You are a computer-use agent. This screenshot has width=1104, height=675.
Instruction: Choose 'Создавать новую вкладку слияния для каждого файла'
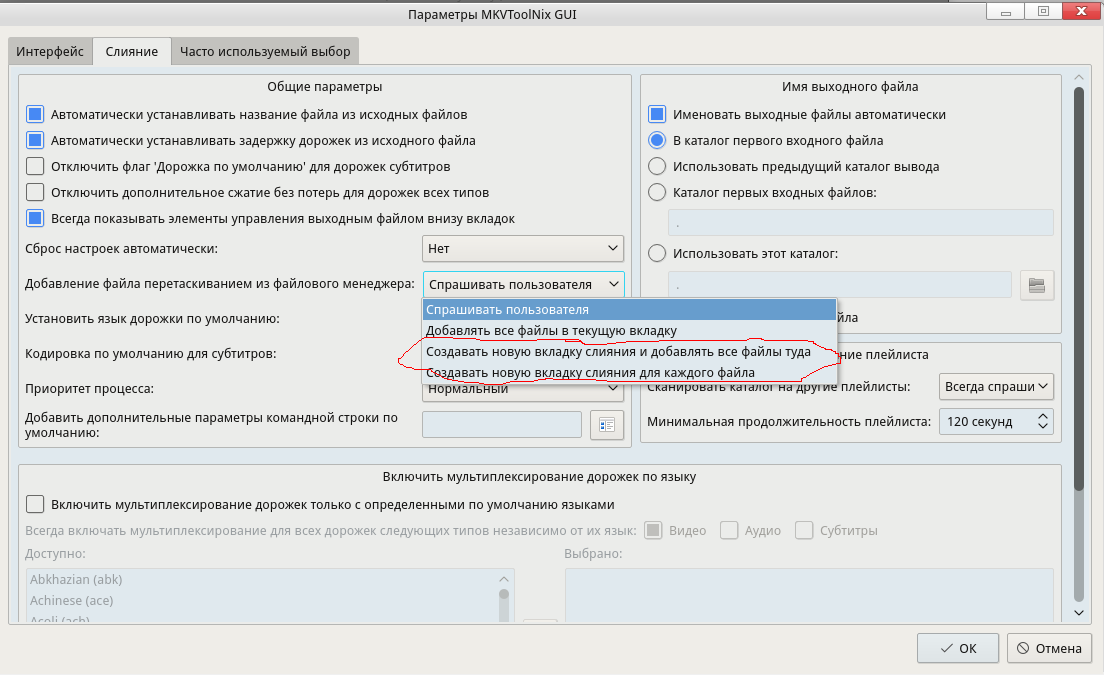point(629,373)
